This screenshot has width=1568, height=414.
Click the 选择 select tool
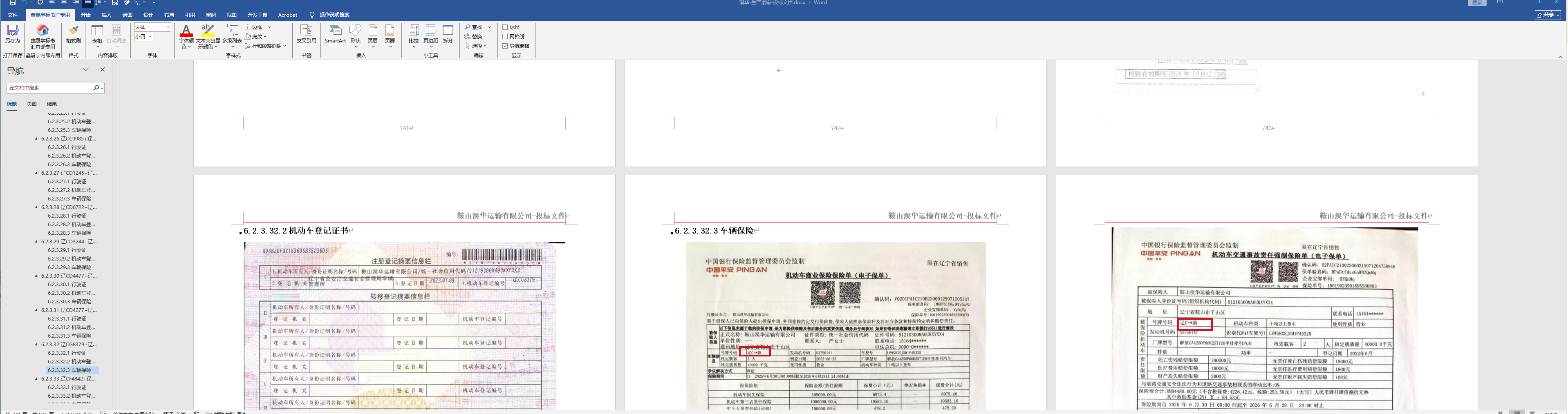pyautogui.click(x=476, y=46)
